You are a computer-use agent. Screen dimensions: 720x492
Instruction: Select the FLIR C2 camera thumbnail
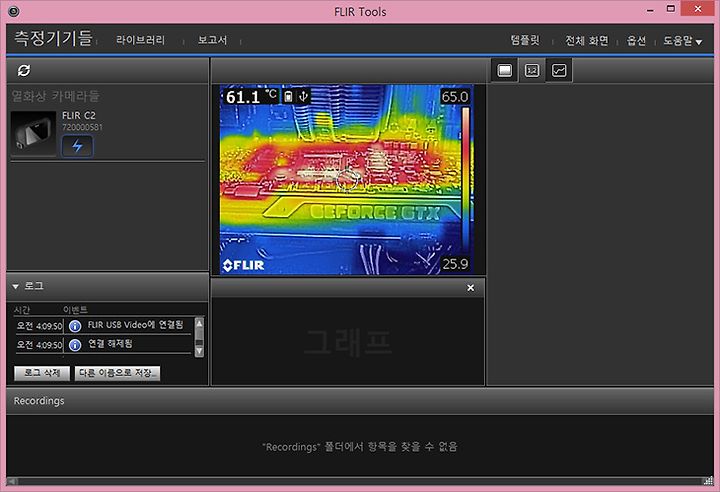(33, 133)
